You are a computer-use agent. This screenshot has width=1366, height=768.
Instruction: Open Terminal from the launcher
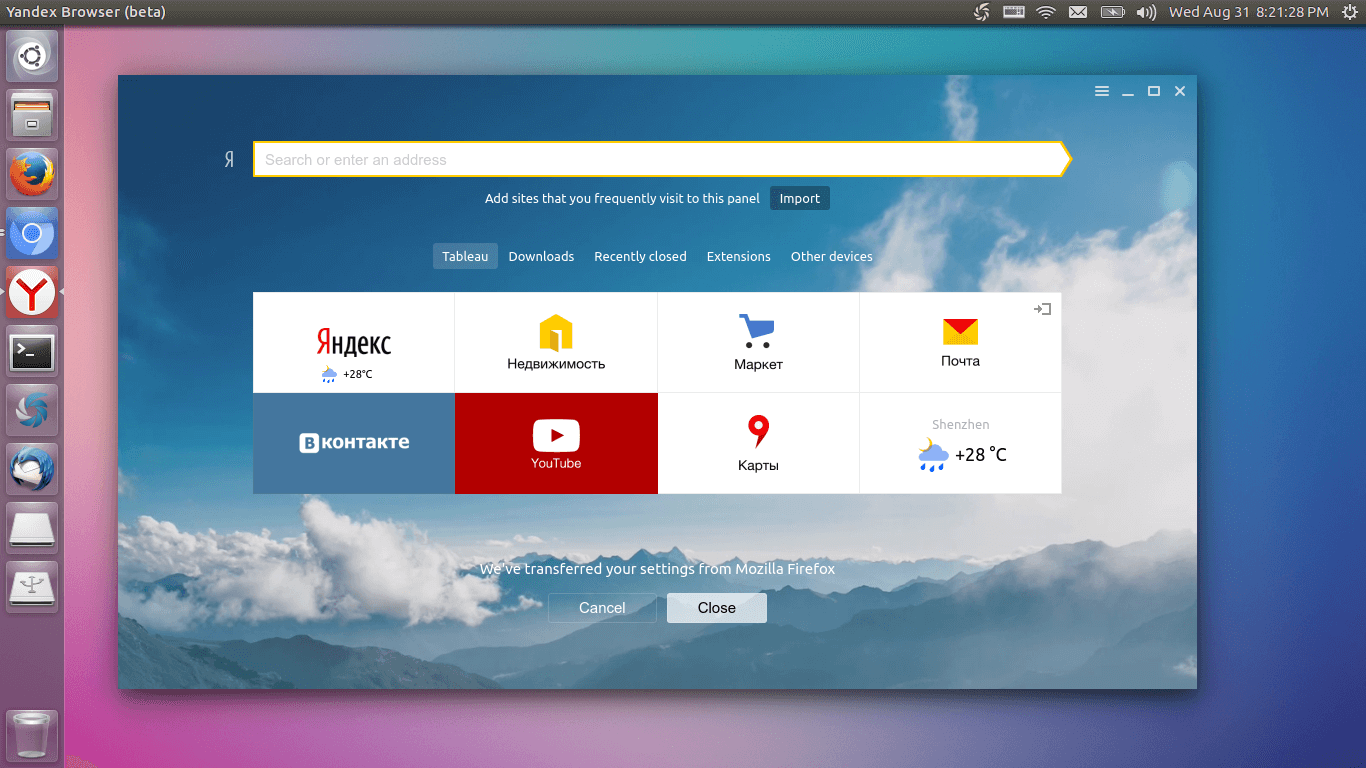coord(32,351)
